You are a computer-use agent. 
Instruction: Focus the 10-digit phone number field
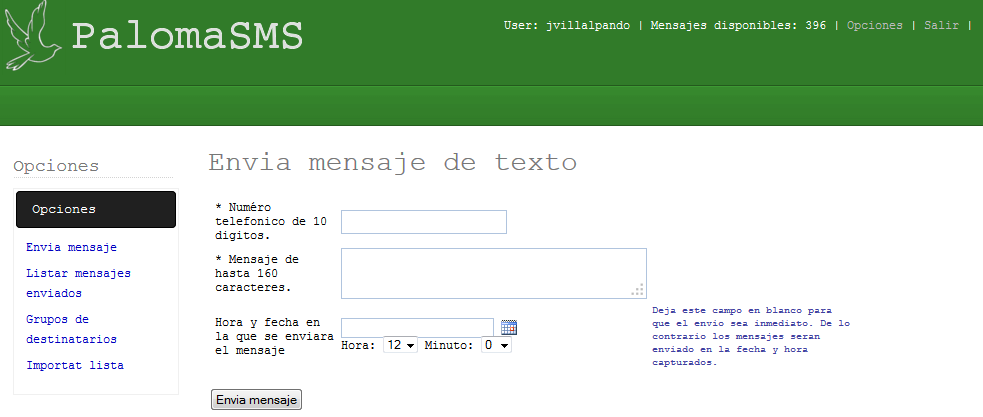coord(424,222)
